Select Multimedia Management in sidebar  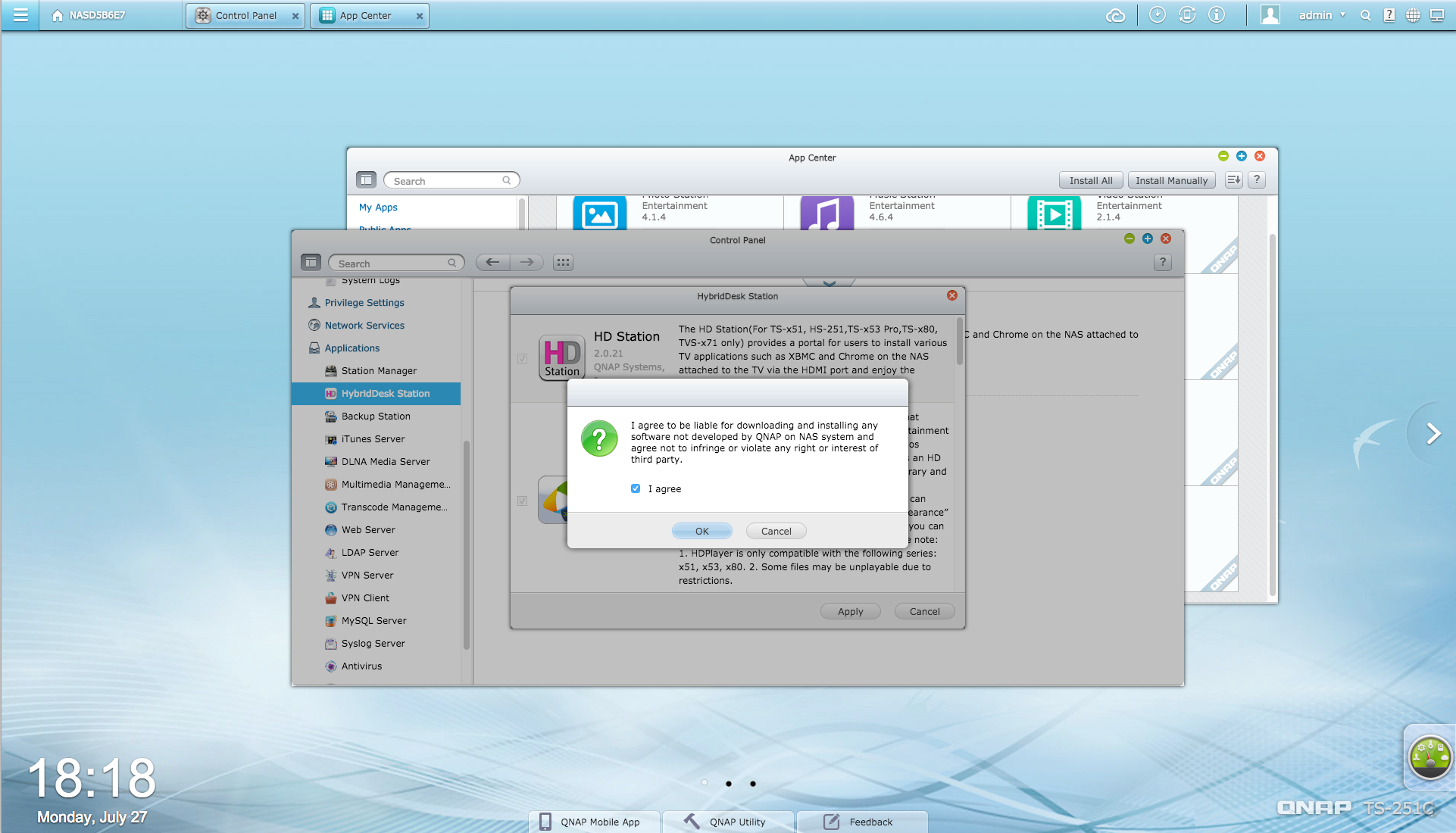pyautogui.click(x=376, y=484)
